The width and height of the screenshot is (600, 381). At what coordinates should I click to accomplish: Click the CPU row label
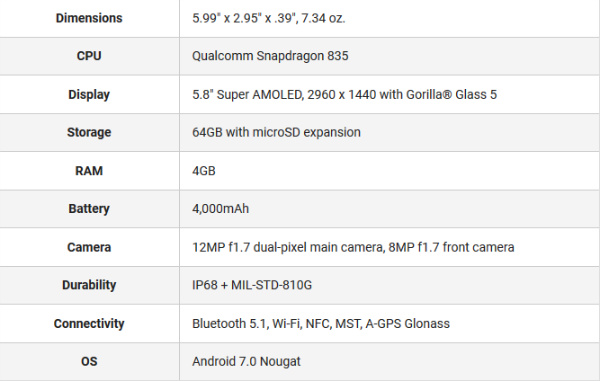coord(89,56)
